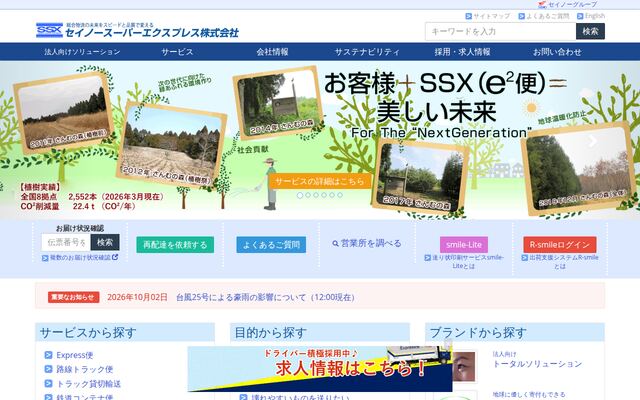Click the 2014年 さんむの森 photo
Image resolution: width=640 pixels, height=400 pixels.
279,102
